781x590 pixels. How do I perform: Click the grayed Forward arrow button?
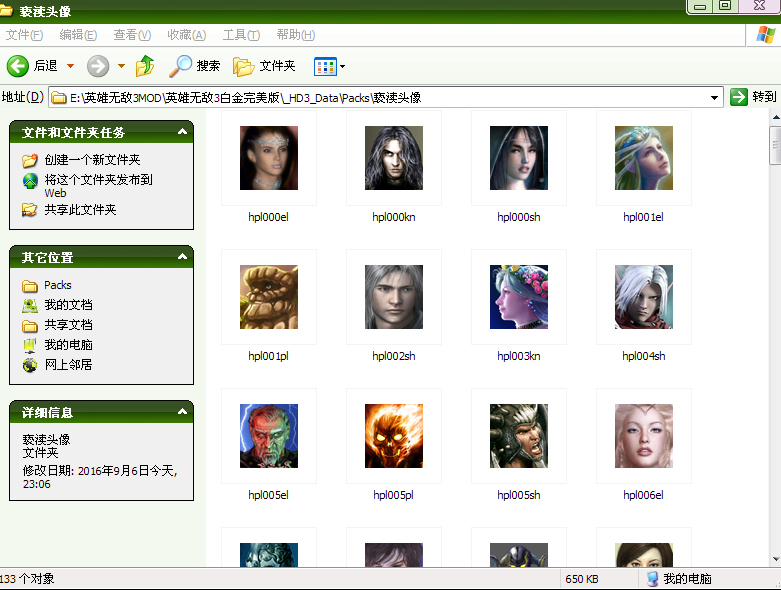(x=98, y=66)
